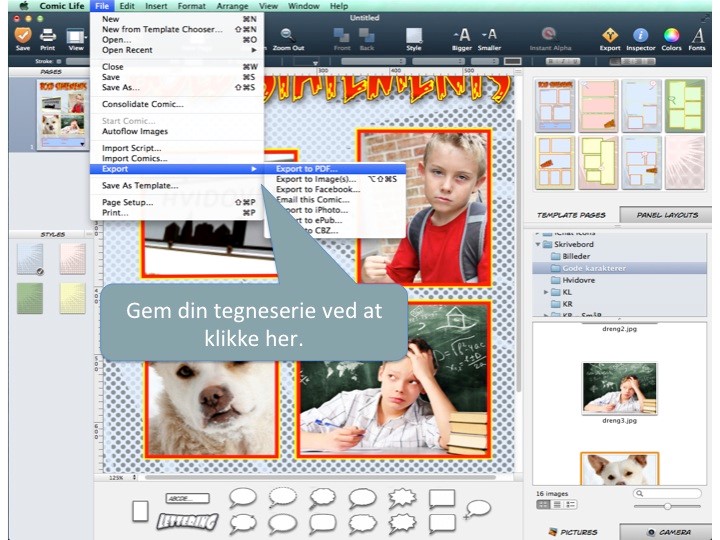Choose Export to Image(s)
This screenshot has width=720, height=540.
336,179
